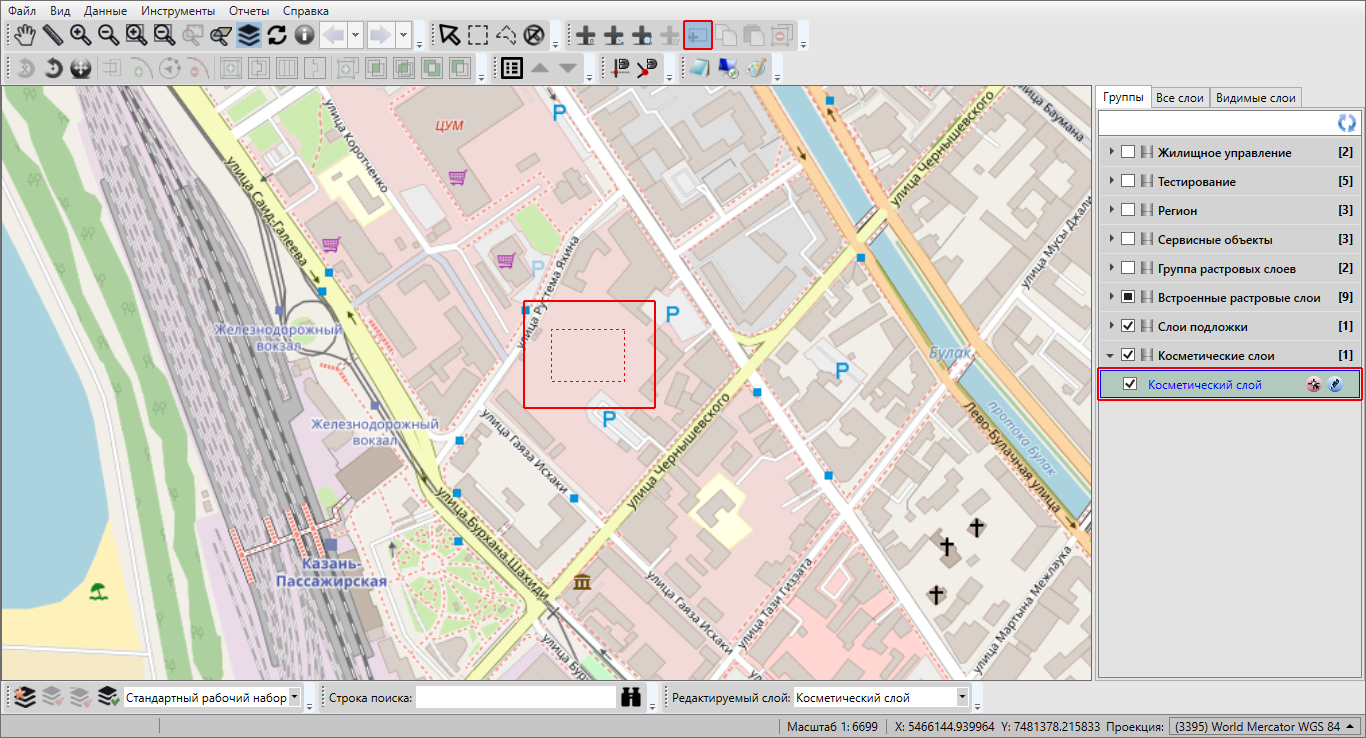Open the Стандартный рабочий набор dropdown
This screenshot has width=1366, height=738.
pos(294,698)
